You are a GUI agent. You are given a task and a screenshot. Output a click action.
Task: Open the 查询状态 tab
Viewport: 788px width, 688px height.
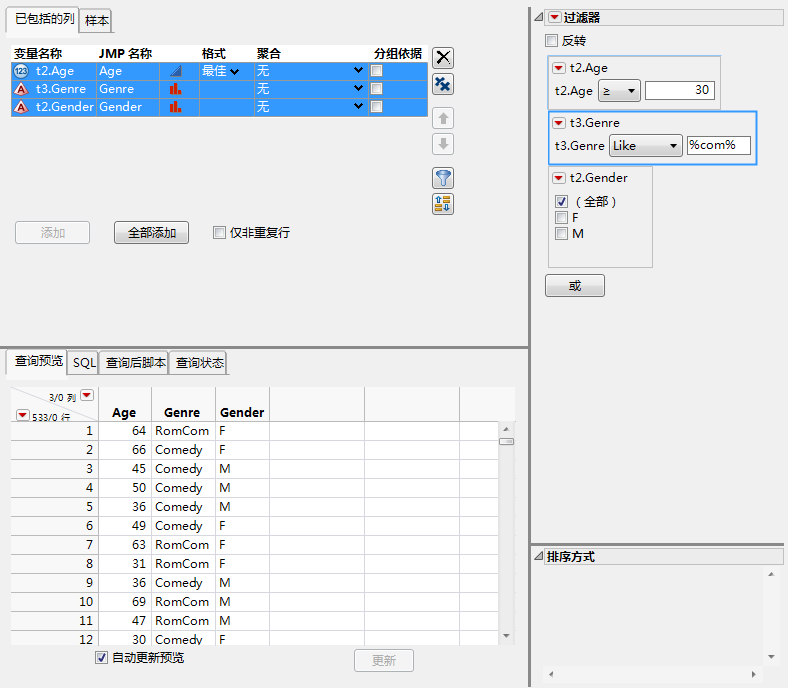click(x=199, y=363)
